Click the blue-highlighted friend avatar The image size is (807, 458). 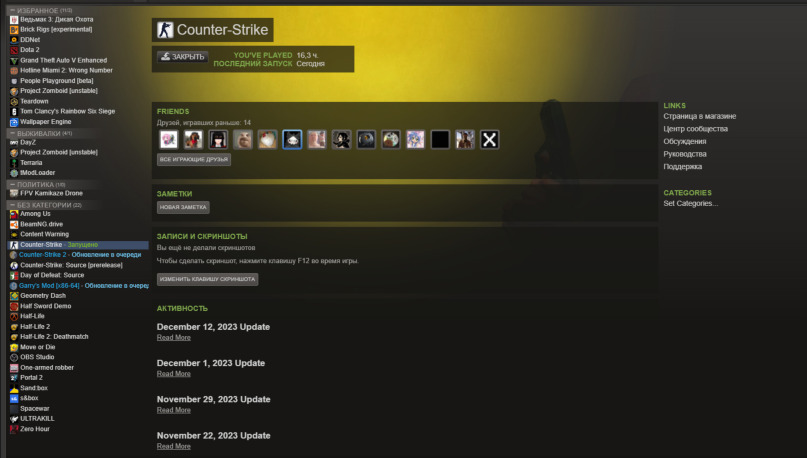[x=292, y=139]
